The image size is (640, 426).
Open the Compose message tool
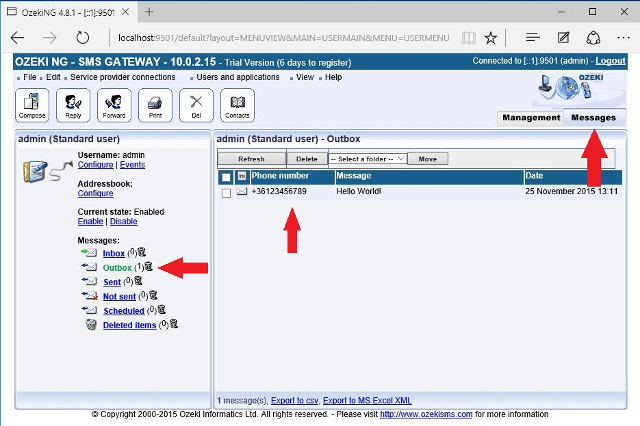tap(32, 105)
